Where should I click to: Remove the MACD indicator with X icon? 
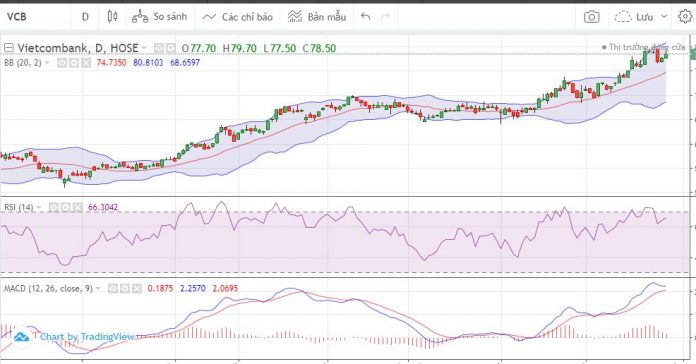click(137, 289)
